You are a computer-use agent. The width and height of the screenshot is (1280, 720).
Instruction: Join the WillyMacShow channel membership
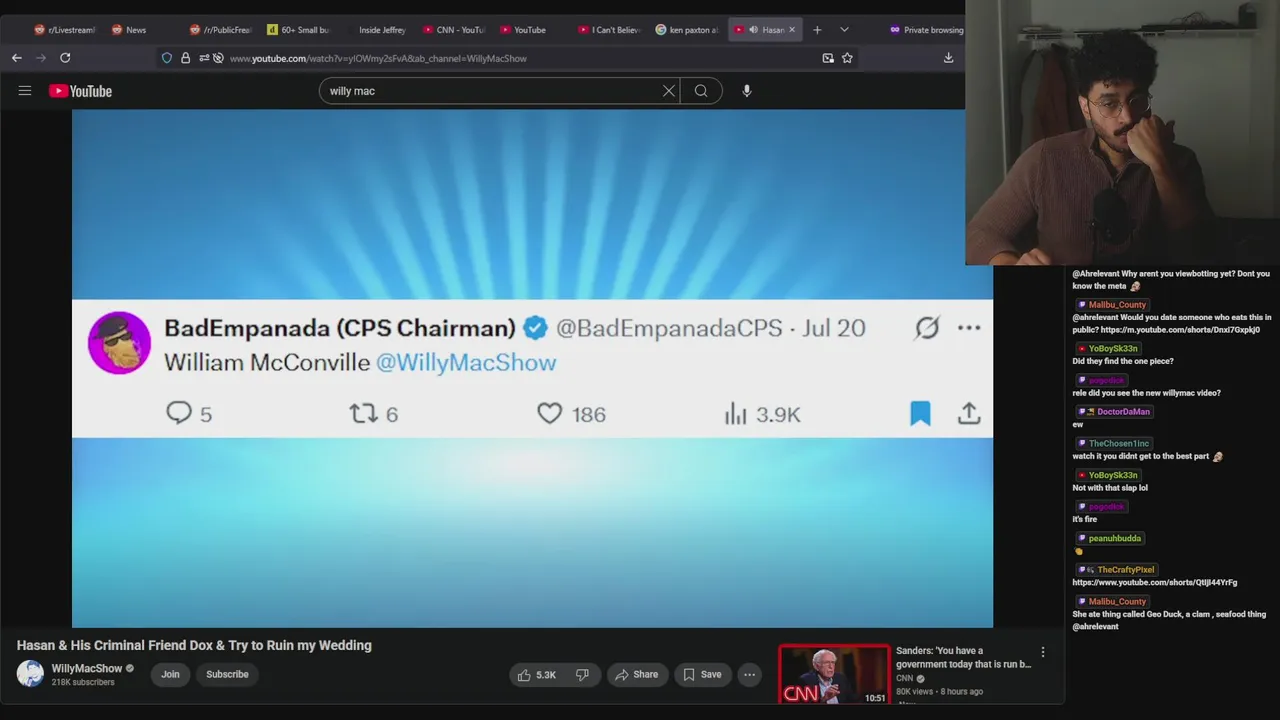click(171, 674)
